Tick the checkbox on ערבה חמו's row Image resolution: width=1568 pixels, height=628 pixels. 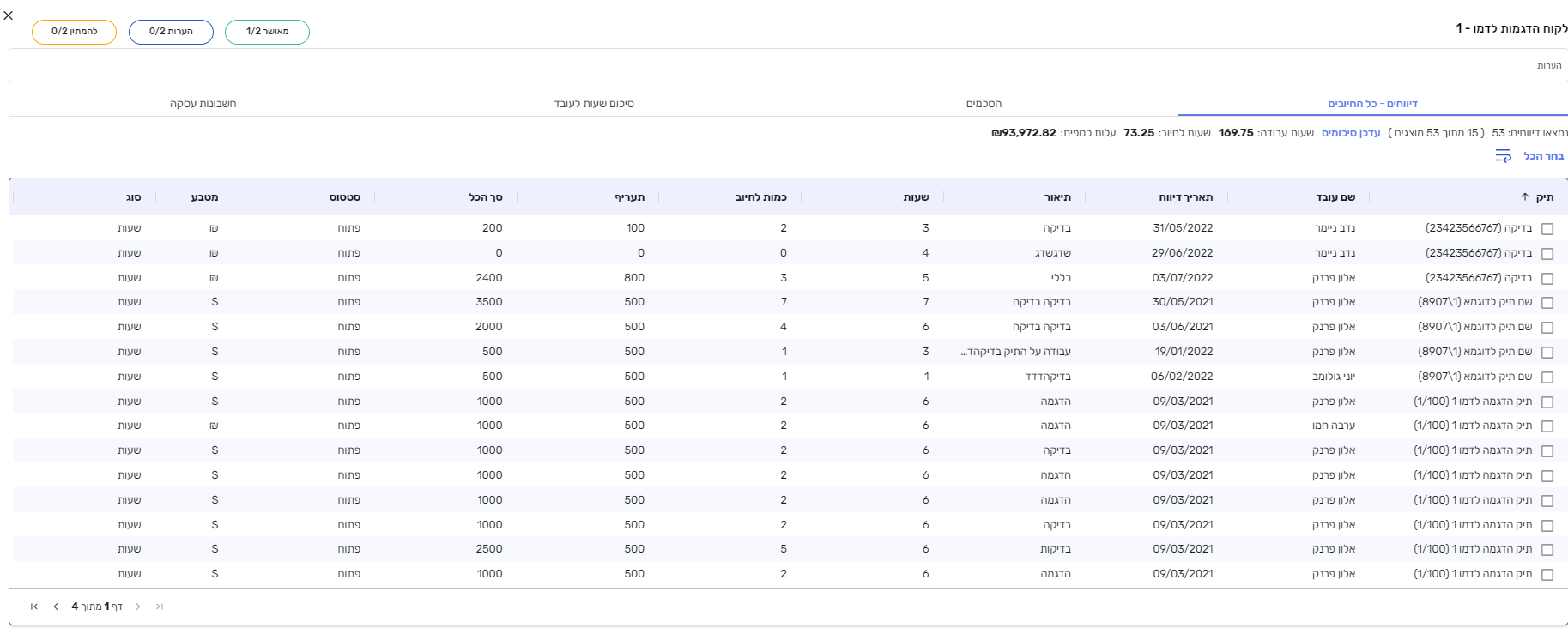tap(1547, 426)
